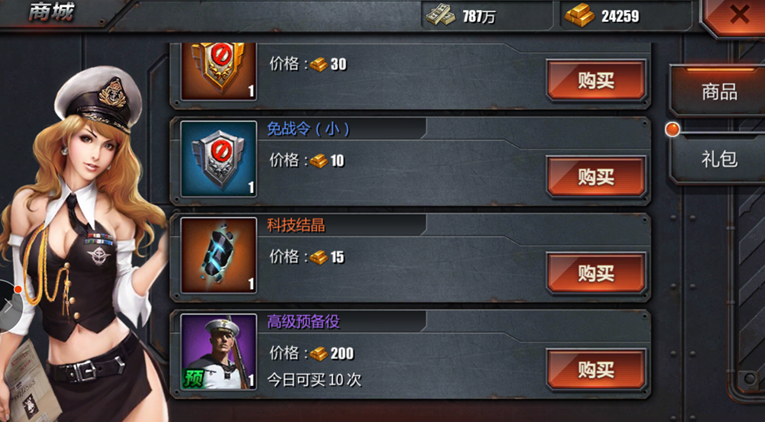Tap the gold bars currency icon
The height and width of the screenshot is (422, 765).
coord(580,15)
